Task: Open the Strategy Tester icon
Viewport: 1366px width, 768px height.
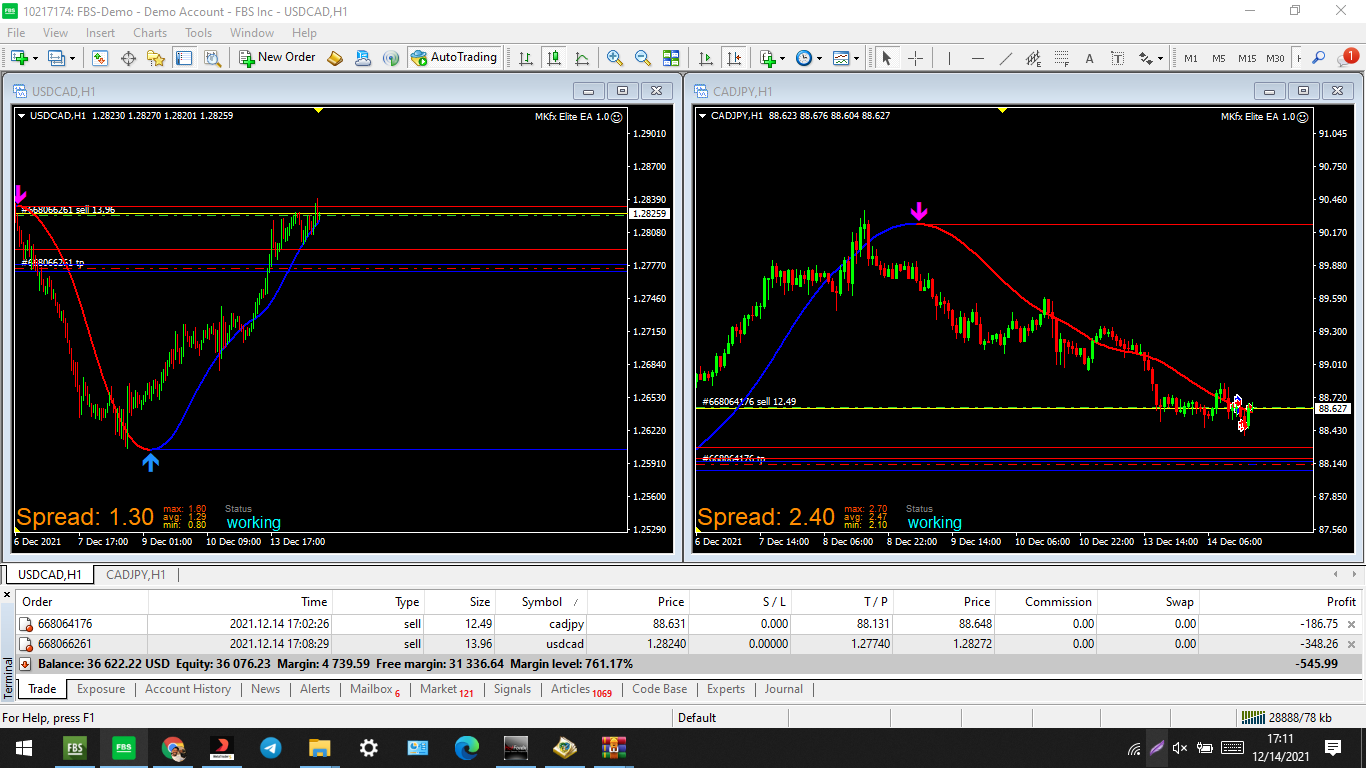Action: 212,58
